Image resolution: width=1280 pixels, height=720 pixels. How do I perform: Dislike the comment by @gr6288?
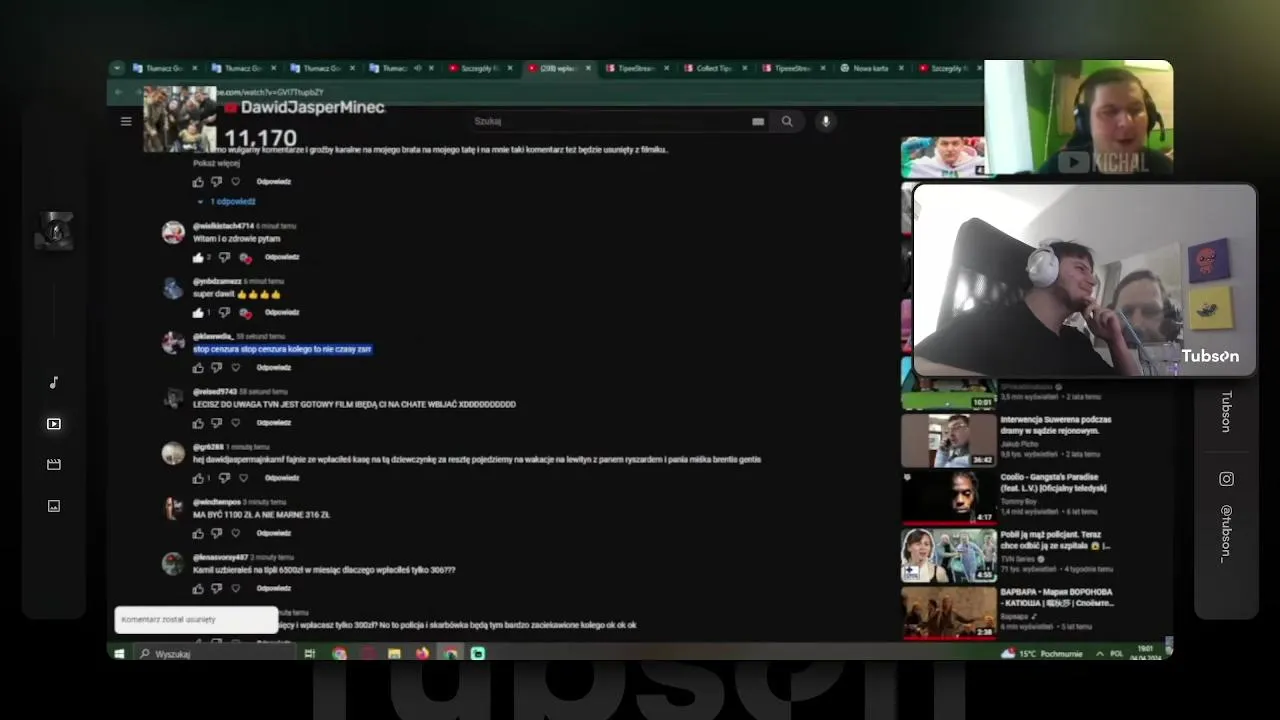point(224,478)
